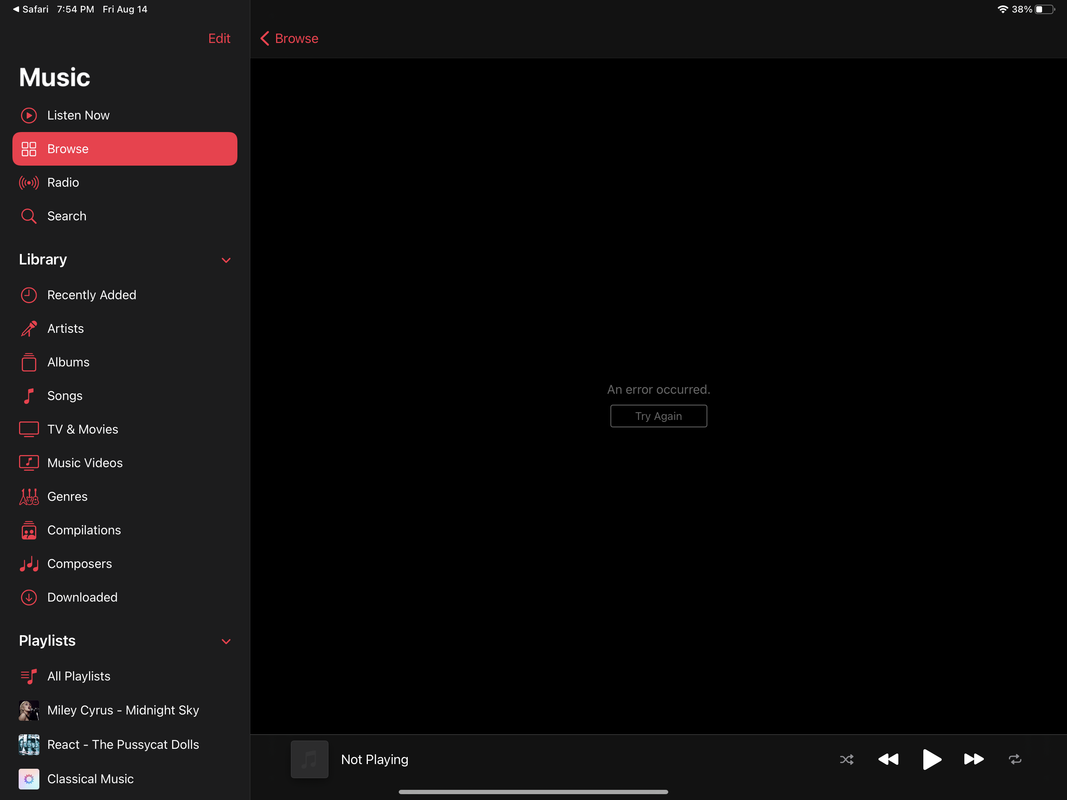This screenshot has height=800, width=1067.
Task: Click the Songs music note icon
Action: point(29,396)
